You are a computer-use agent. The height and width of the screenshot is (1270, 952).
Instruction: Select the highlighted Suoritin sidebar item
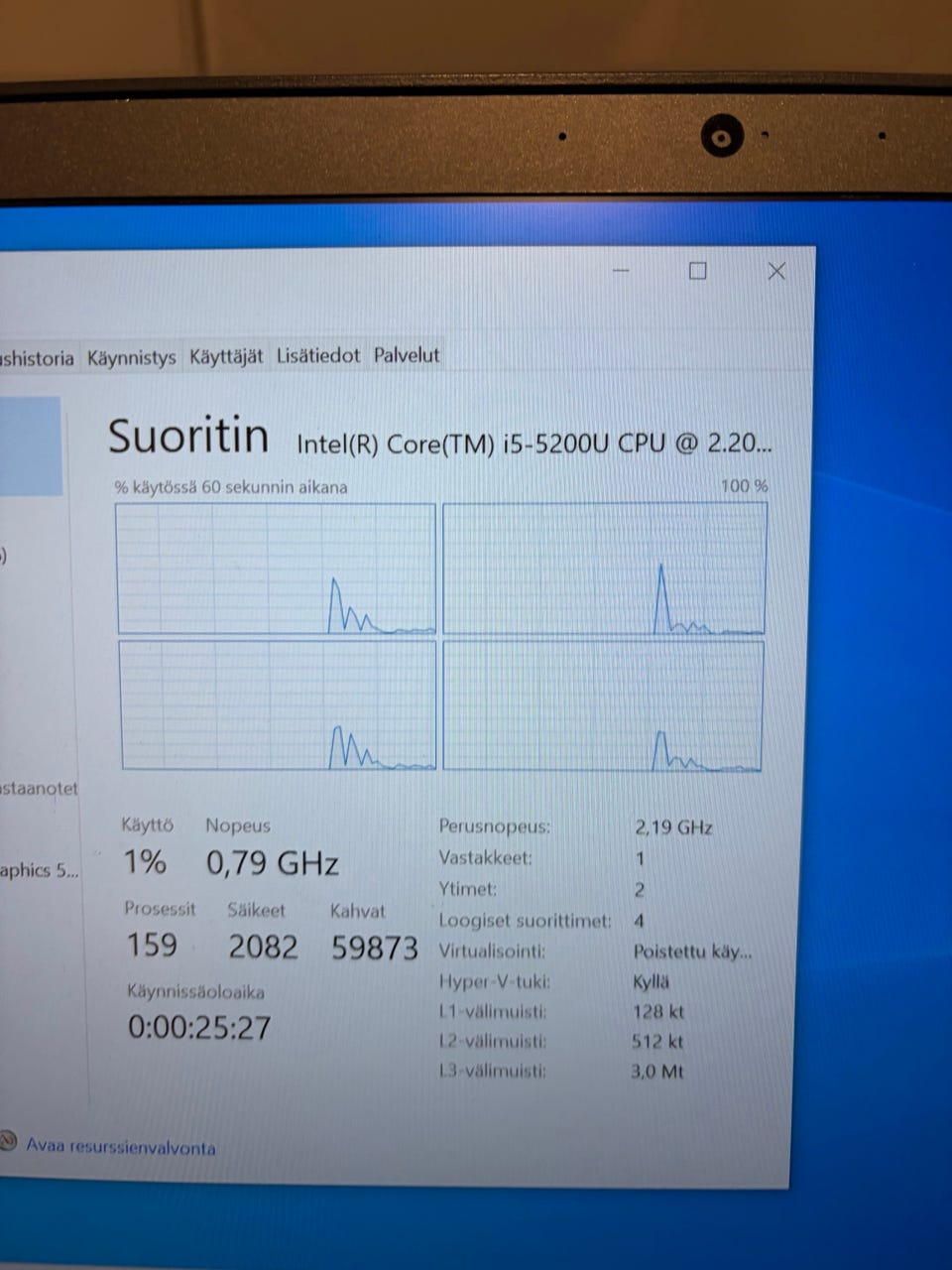(31, 445)
